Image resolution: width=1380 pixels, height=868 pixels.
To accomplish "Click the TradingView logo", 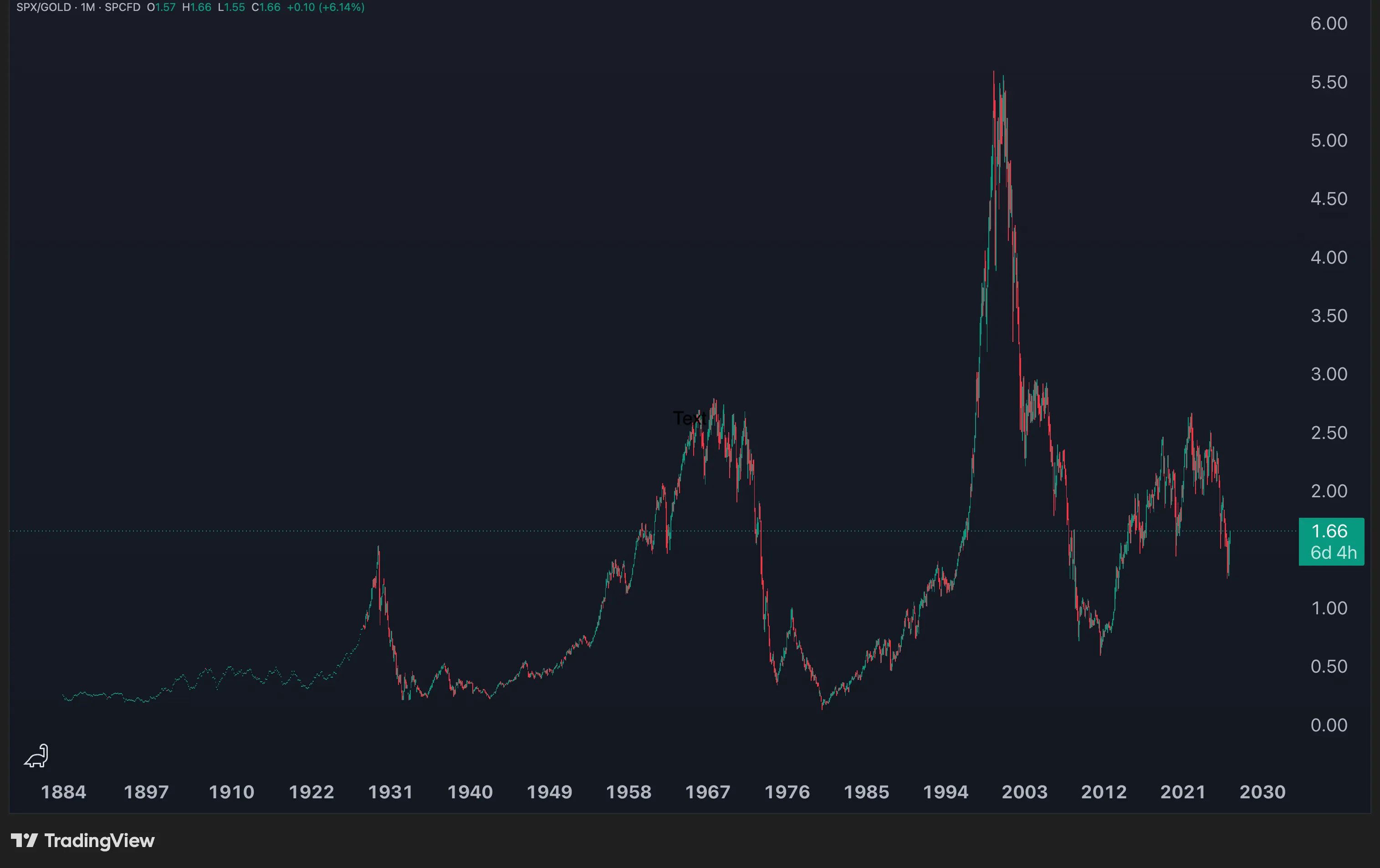I will click(82, 841).
